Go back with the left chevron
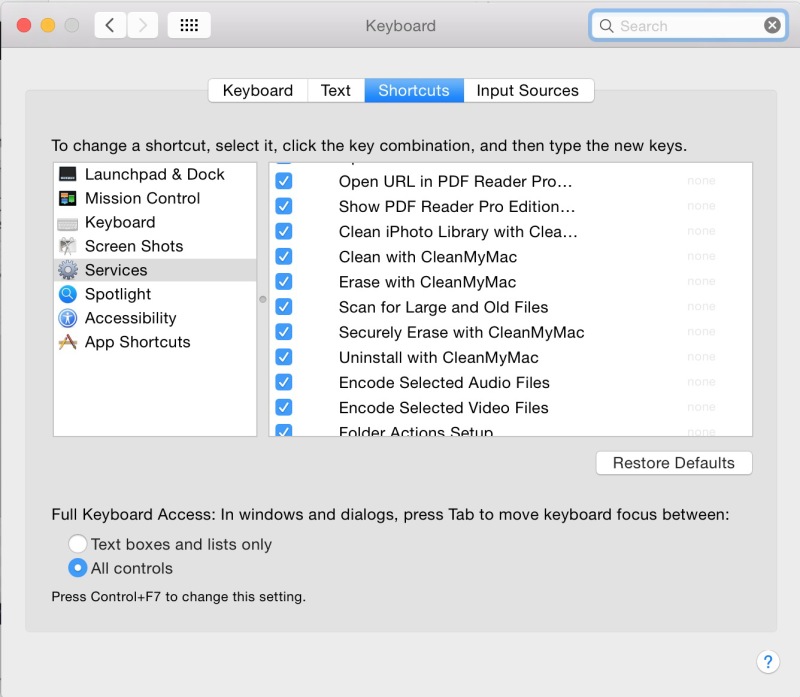The height and width of the screenshot is (697, 800). pos(110,25)
